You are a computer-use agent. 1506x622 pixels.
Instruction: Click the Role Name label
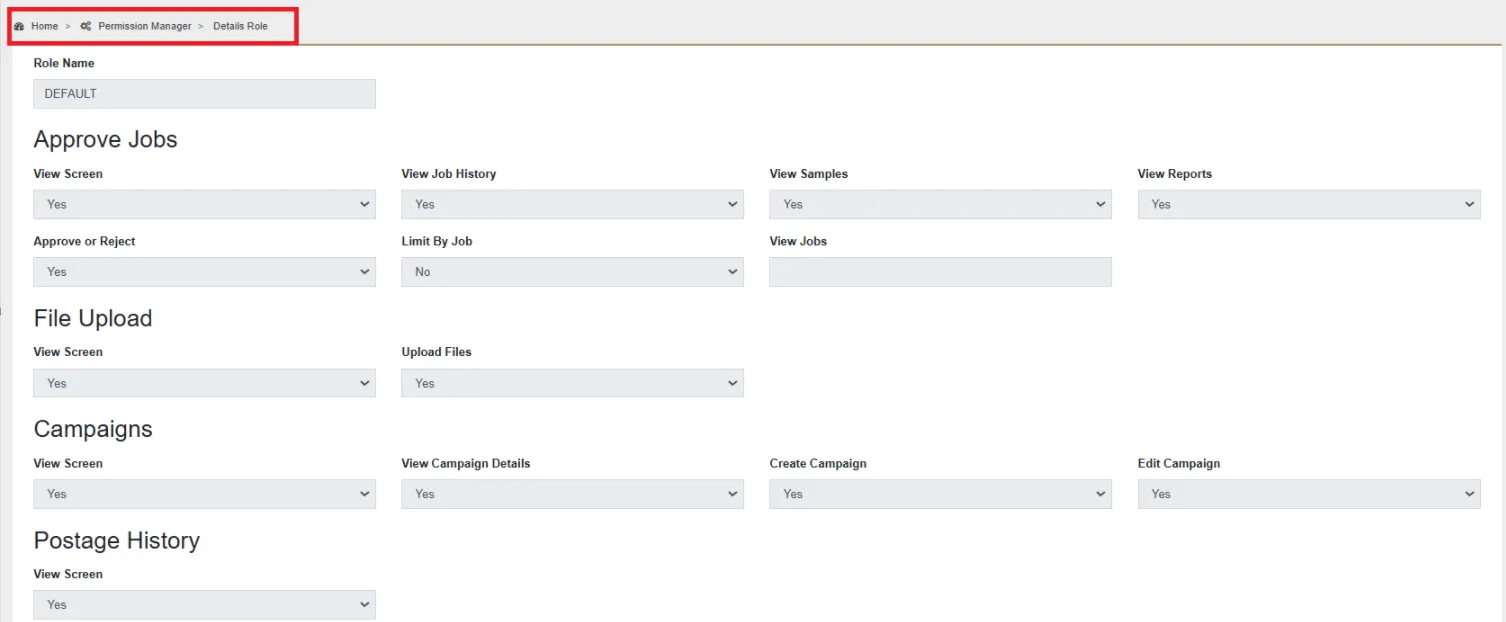64,63
